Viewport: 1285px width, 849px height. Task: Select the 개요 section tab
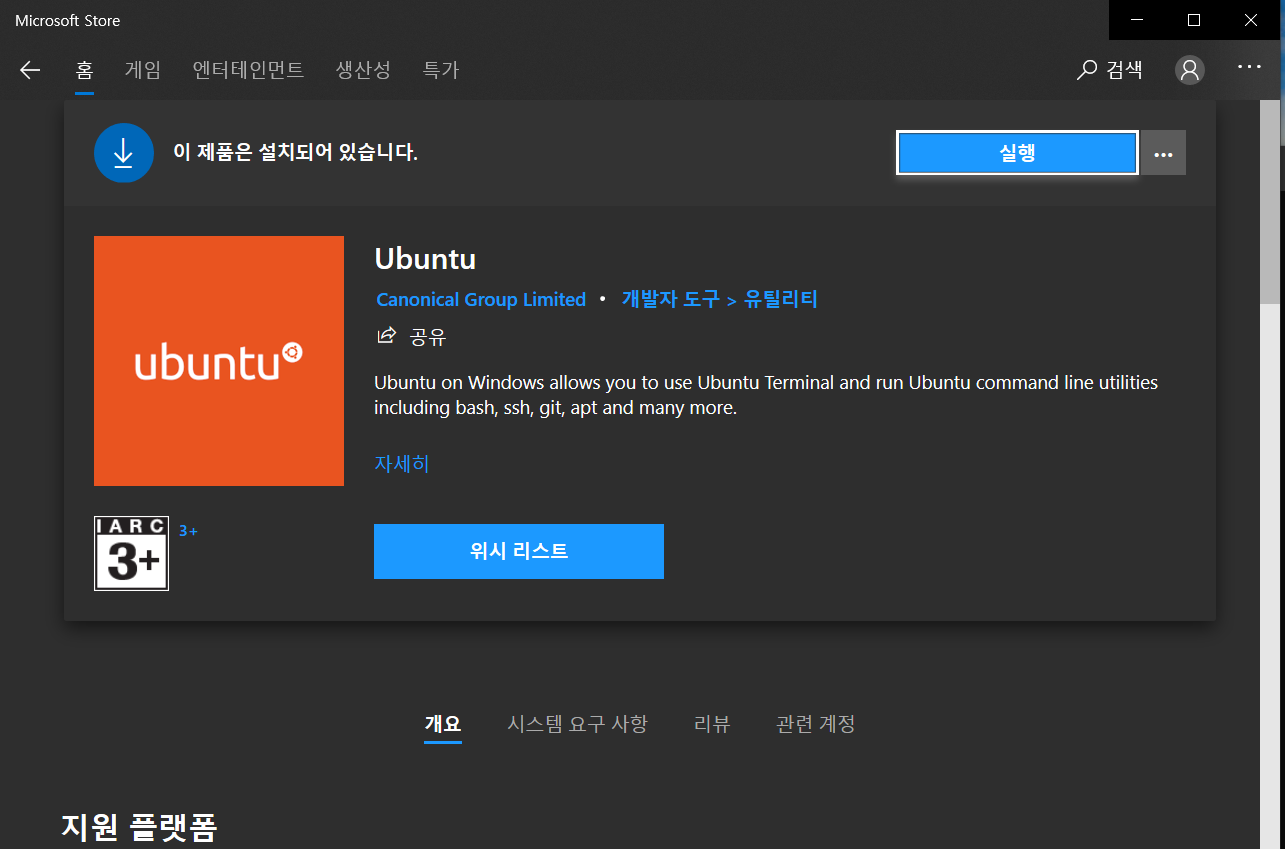click(443, 724)
